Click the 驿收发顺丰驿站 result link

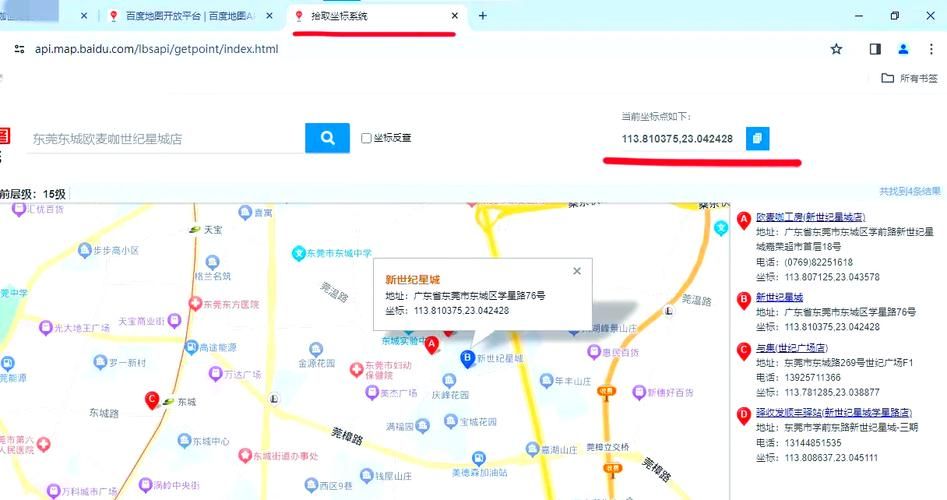832,412
